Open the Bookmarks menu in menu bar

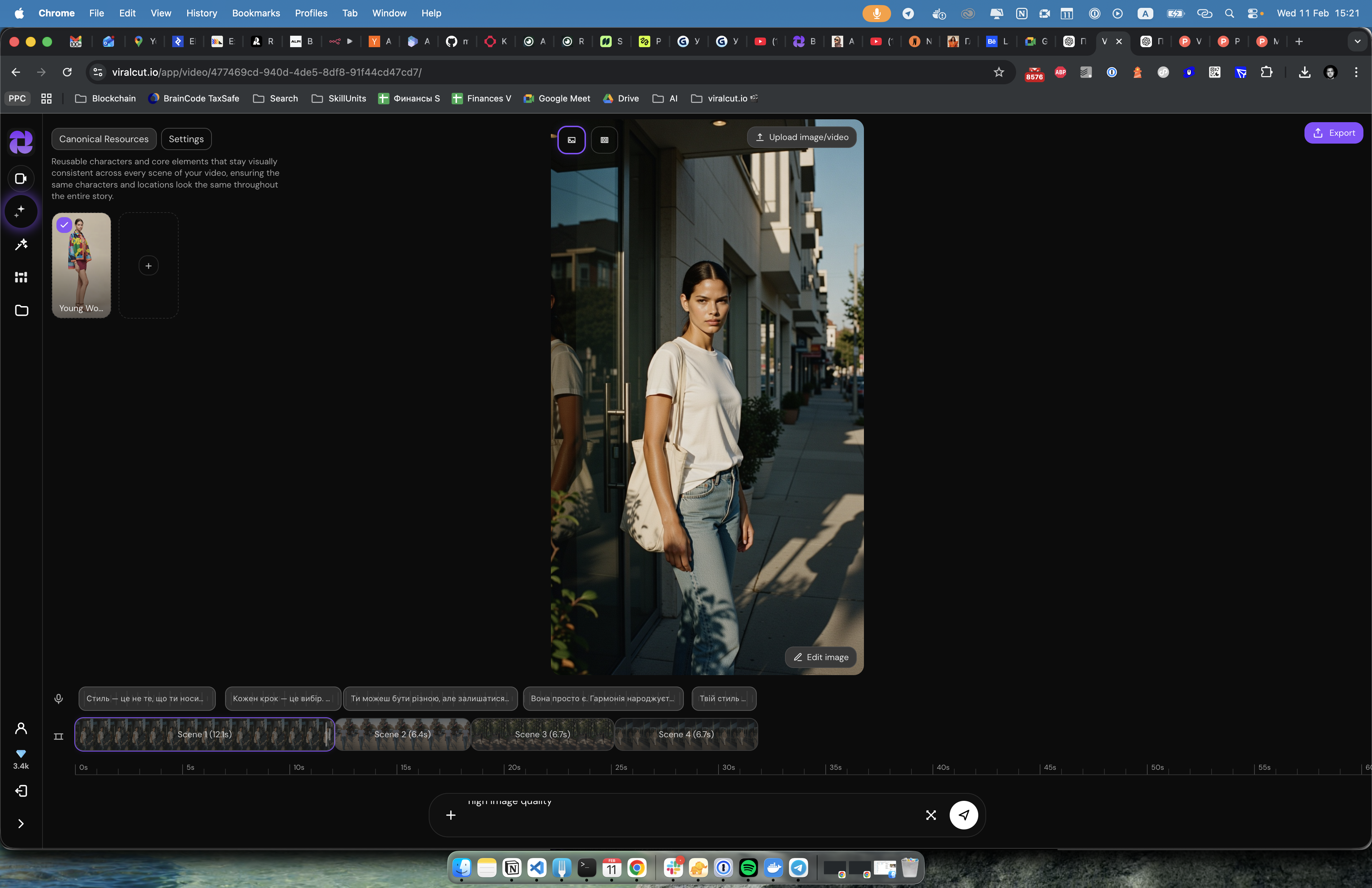tap(255, 13)
